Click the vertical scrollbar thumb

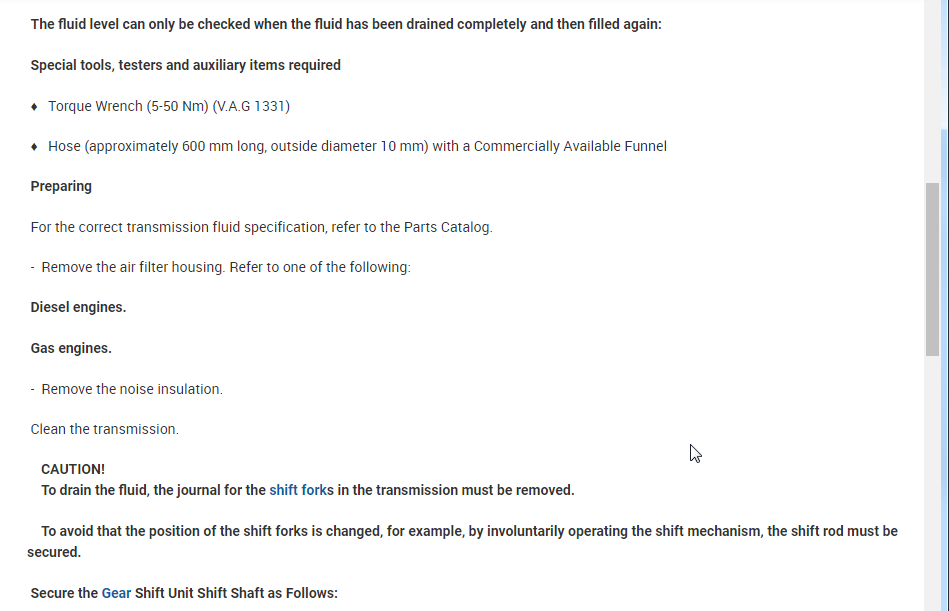click(932, 268)
